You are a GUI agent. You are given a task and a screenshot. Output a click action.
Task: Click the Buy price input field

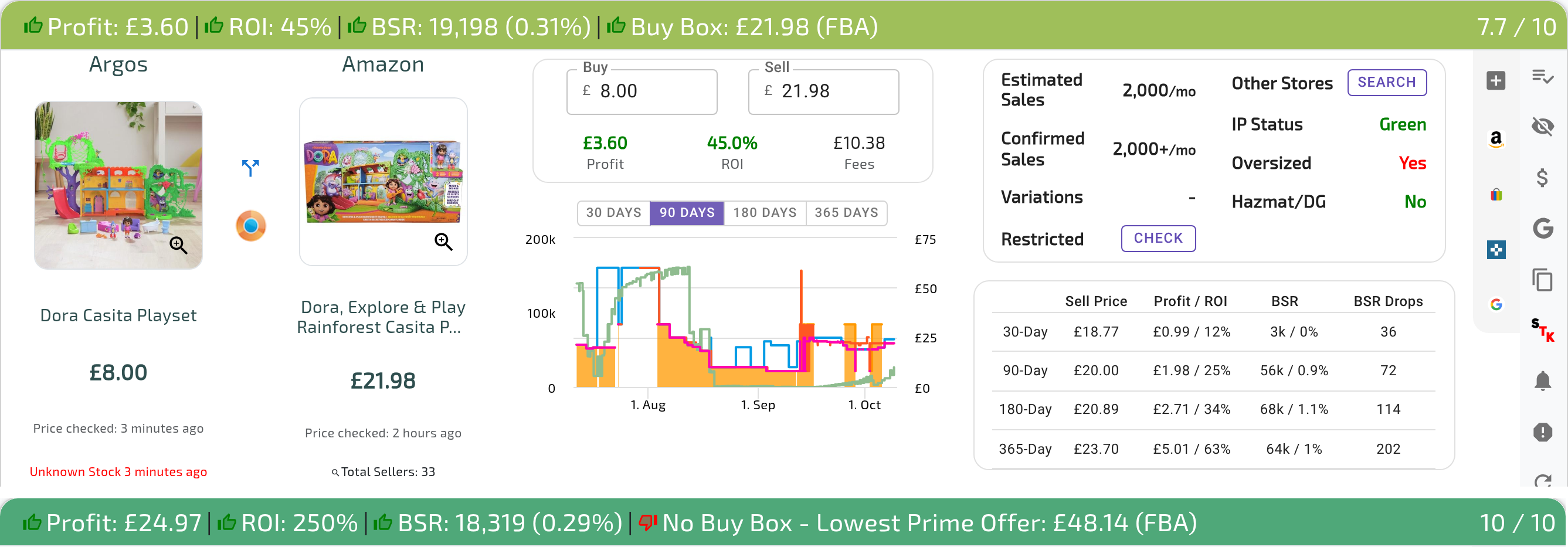(x=642, y=91)
